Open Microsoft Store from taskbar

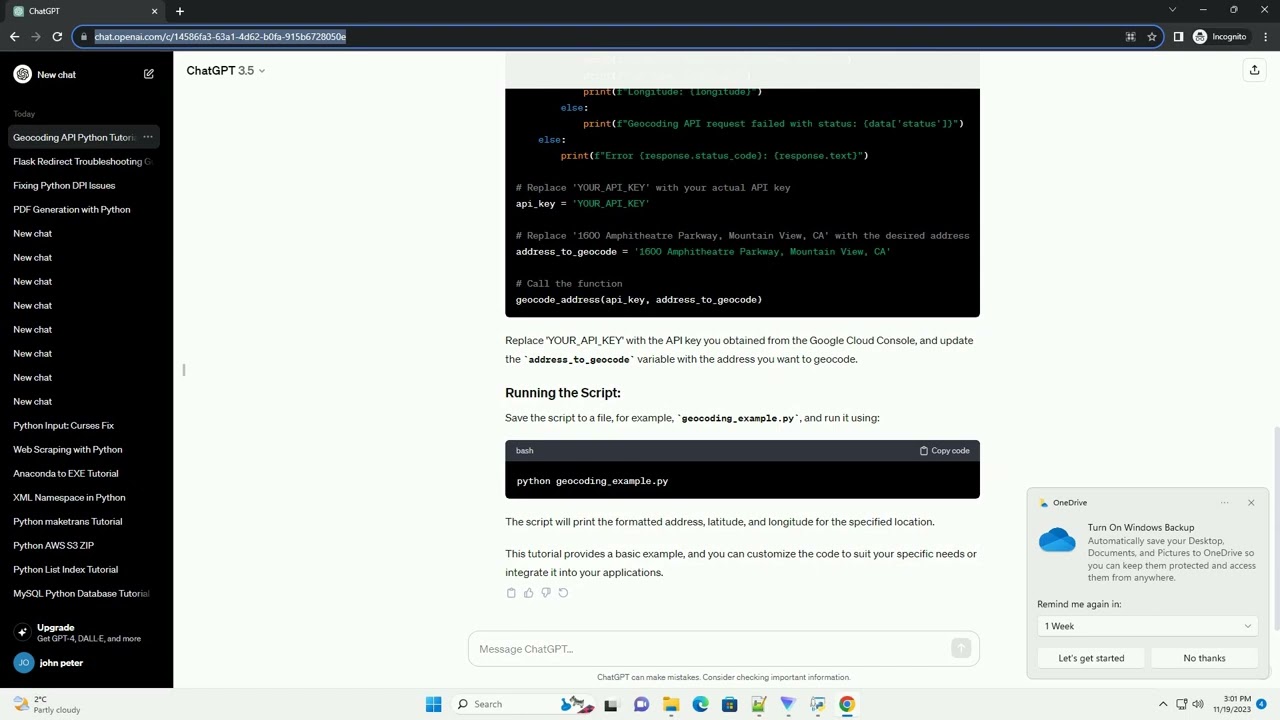729,704
